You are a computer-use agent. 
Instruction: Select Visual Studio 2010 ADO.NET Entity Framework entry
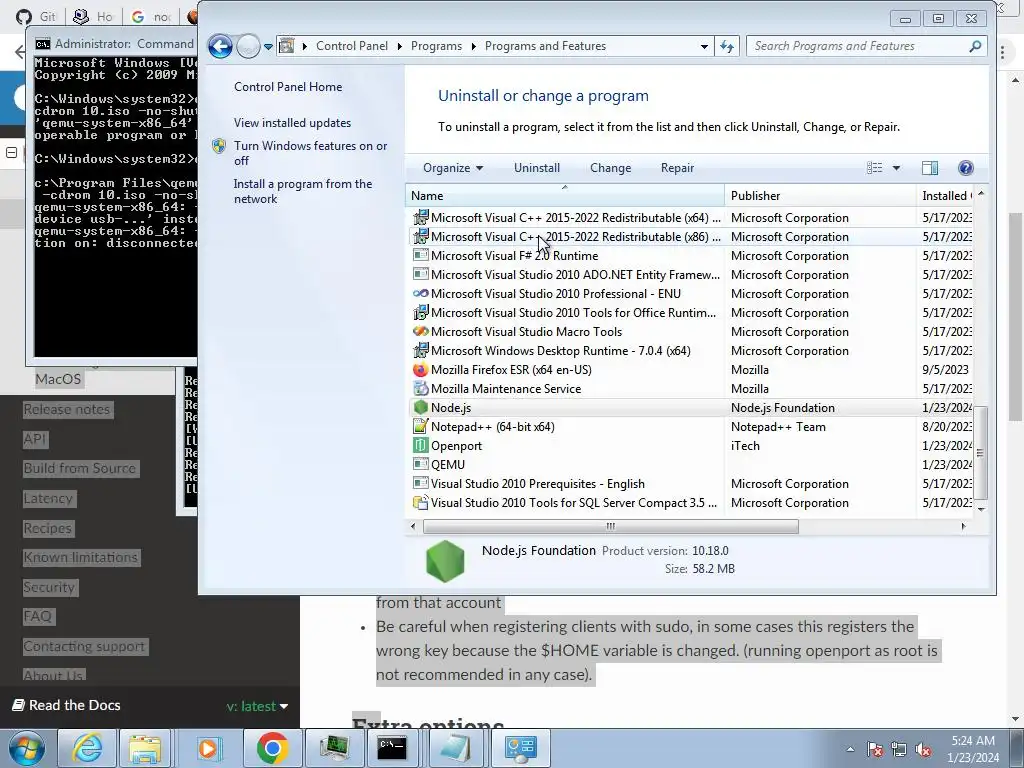(x=575, y=275)
